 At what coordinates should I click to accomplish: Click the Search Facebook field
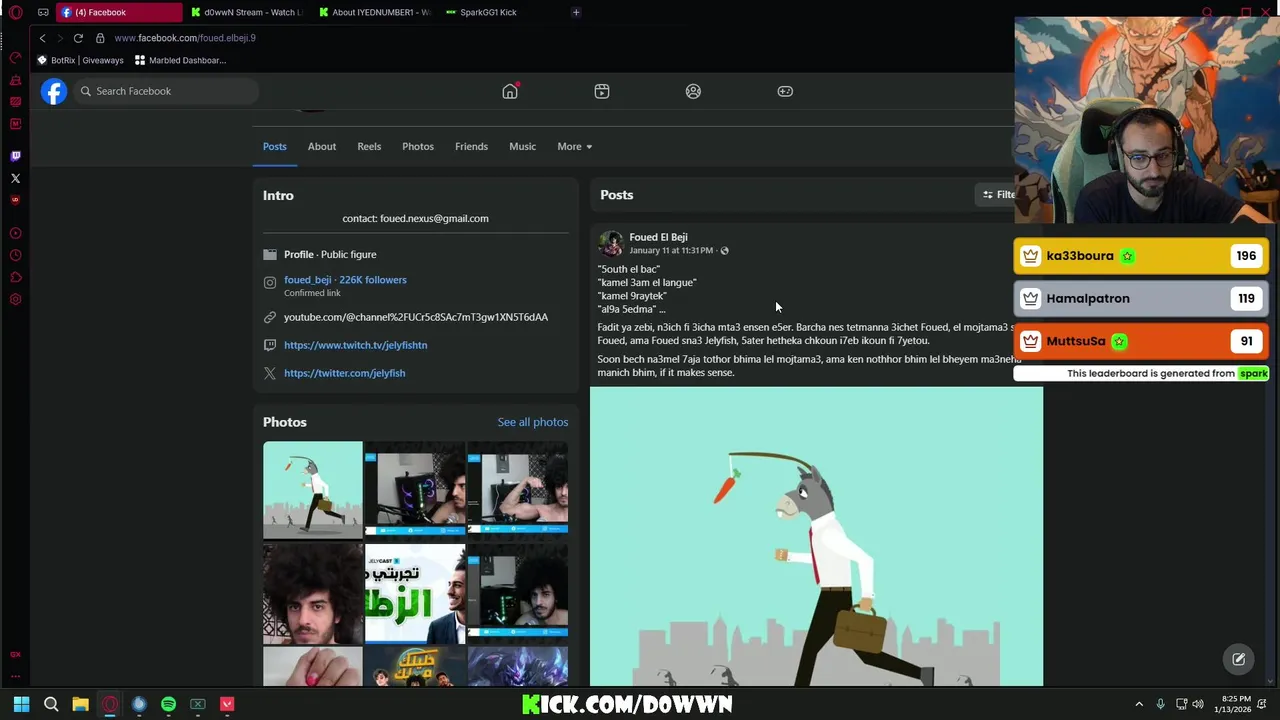[x=167, y=91]
